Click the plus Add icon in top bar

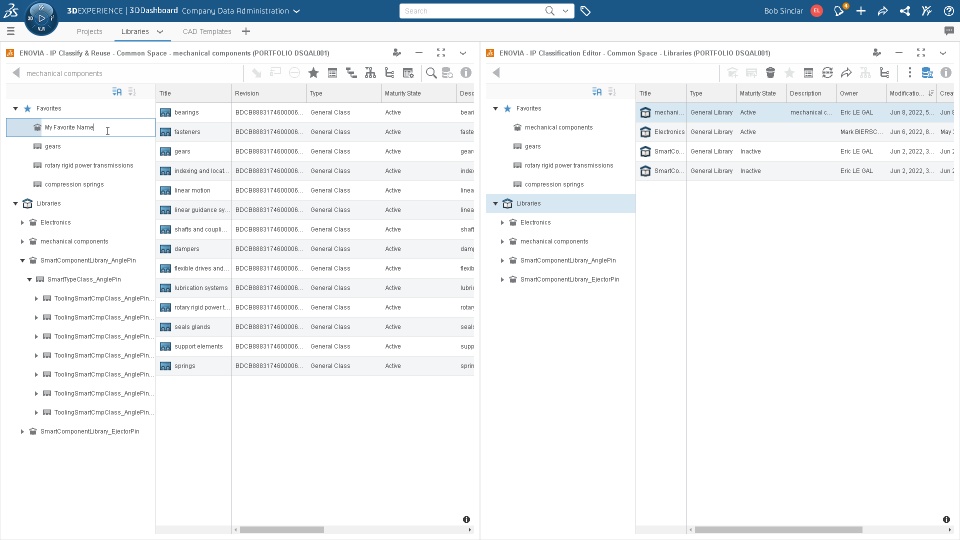click(861, 10)
